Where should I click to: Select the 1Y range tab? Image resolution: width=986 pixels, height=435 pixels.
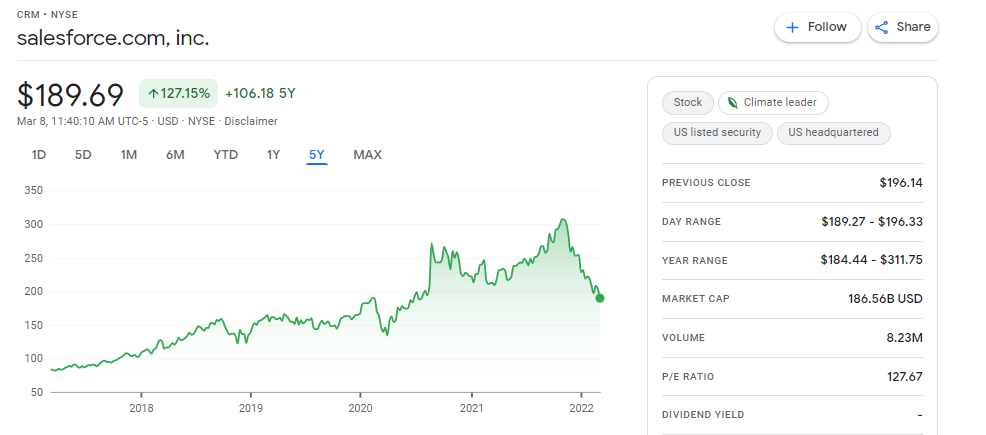274,155
